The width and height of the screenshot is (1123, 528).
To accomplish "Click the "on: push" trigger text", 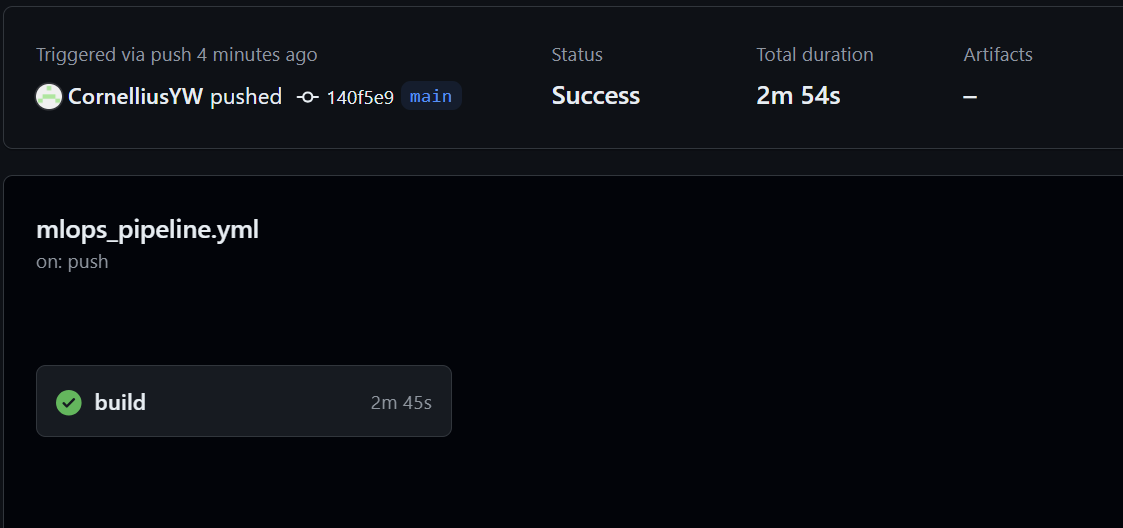I will [x=72, y=262].
